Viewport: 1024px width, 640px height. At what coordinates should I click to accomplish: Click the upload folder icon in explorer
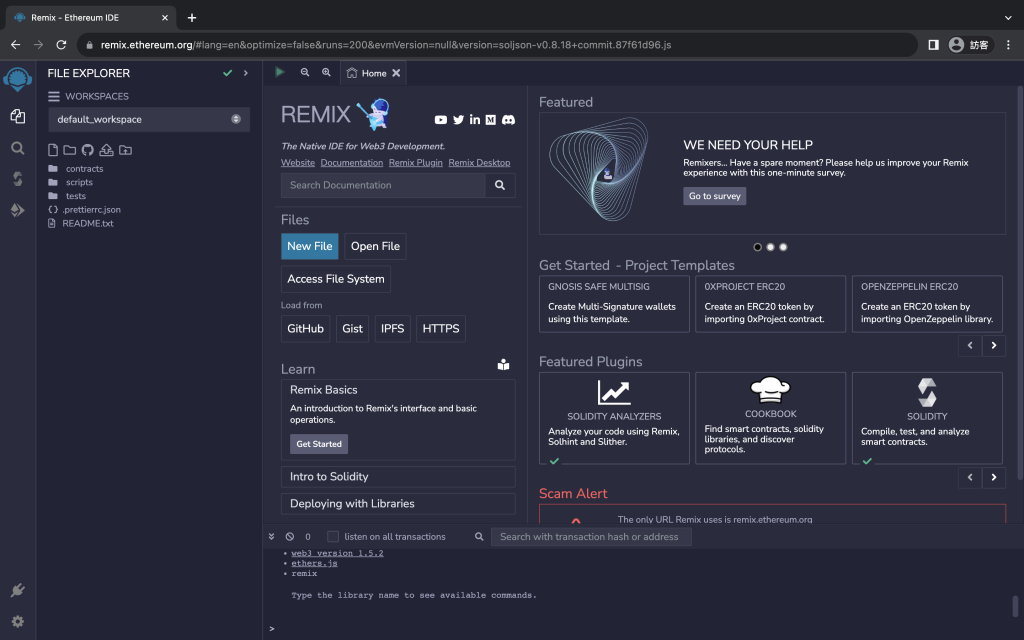[125, 150]
